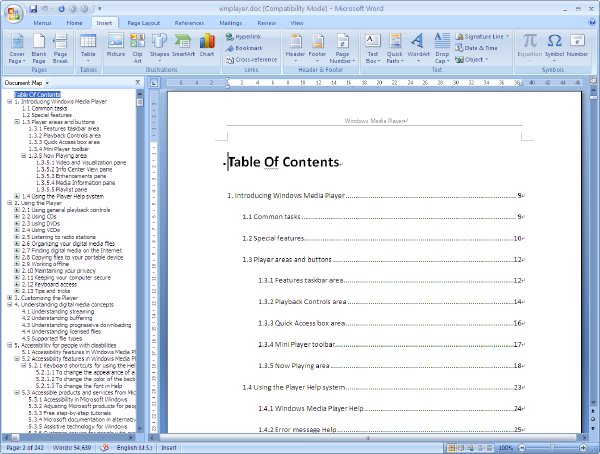Click English (U.S.) language indicator
The height and width of the screenshot is (454, 600).
[134, 447]
